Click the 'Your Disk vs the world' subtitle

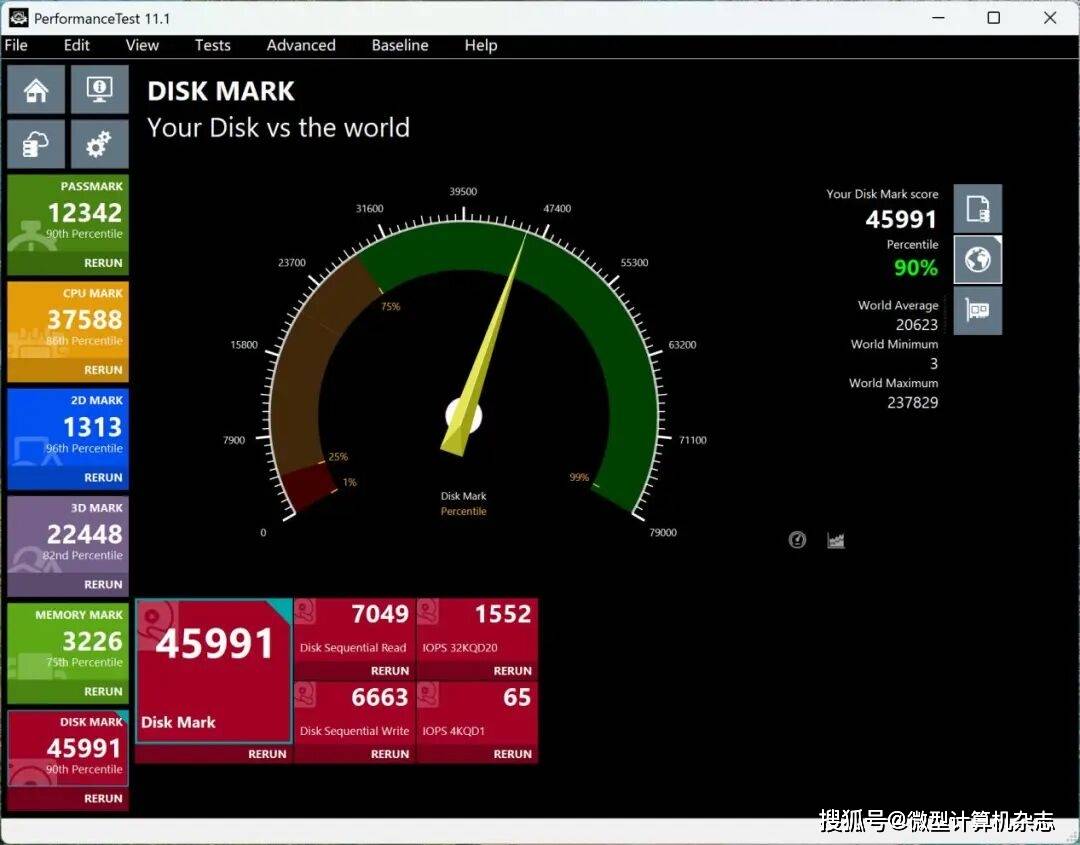point(278,127)
